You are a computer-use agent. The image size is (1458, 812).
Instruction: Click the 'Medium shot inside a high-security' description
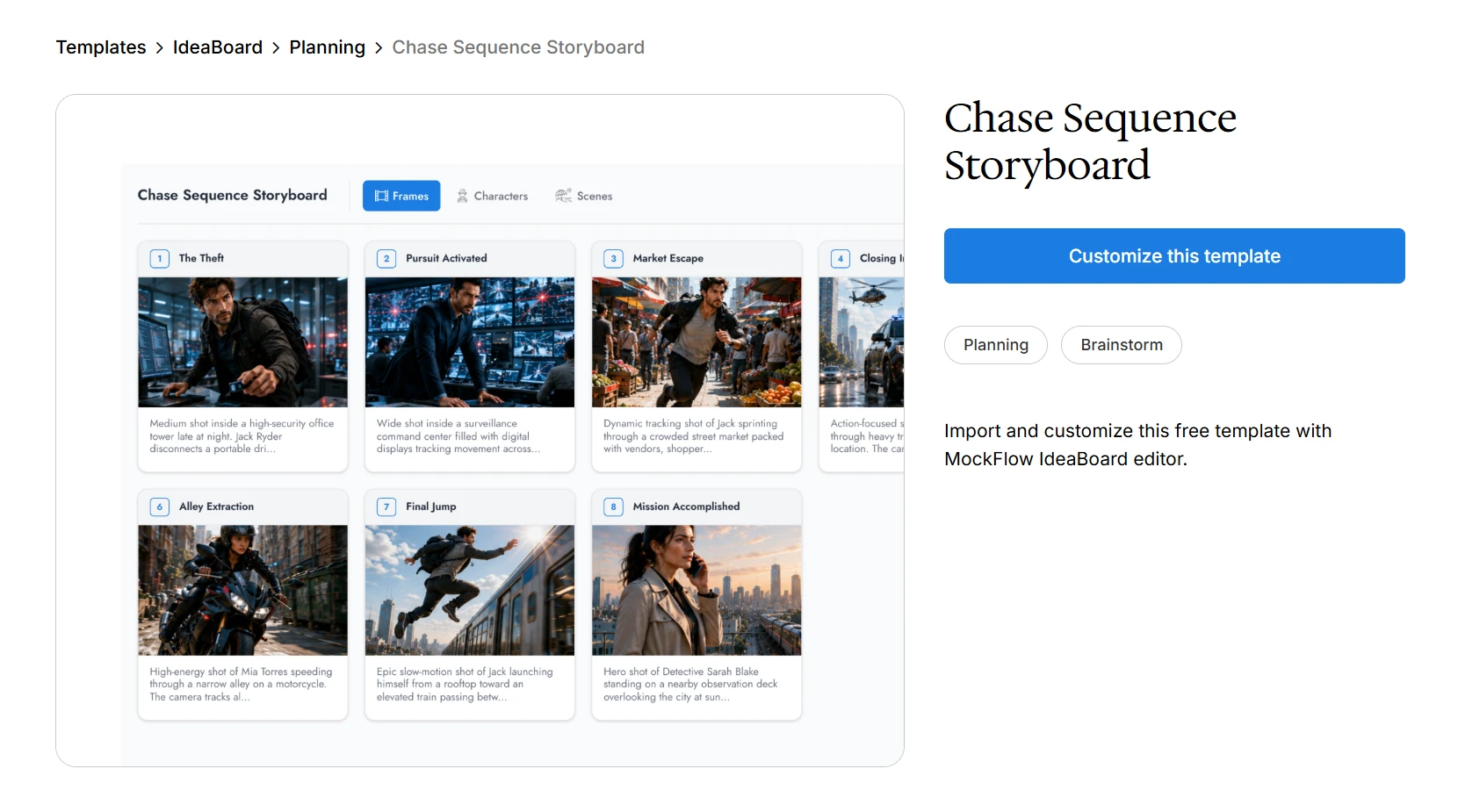(242, 436)
